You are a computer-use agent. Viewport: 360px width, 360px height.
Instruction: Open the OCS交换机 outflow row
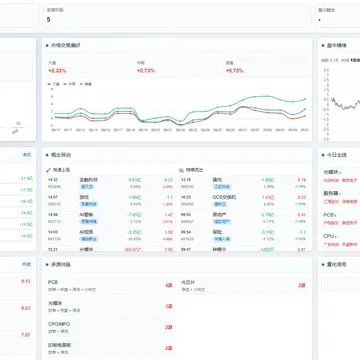pyautogui.click(x=244, y=200)
